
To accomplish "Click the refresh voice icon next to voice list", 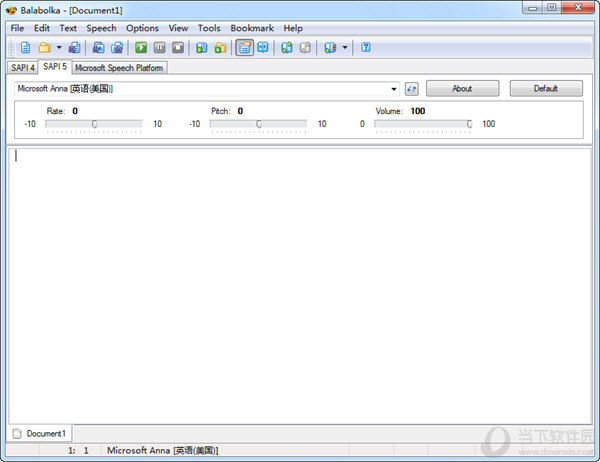I will (412, 89).
